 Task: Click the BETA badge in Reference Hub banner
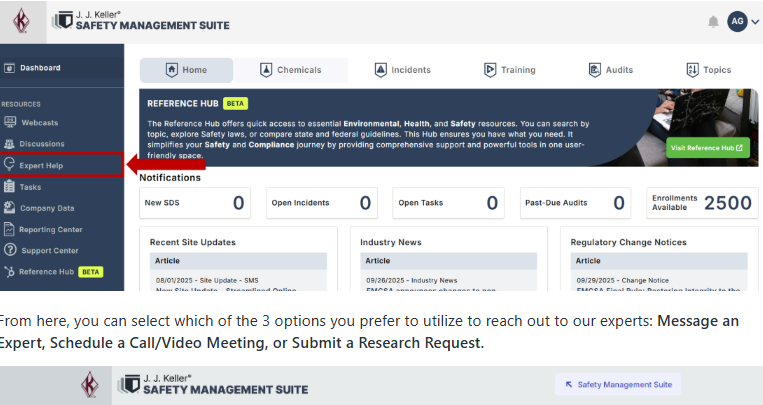coord(236,104)
